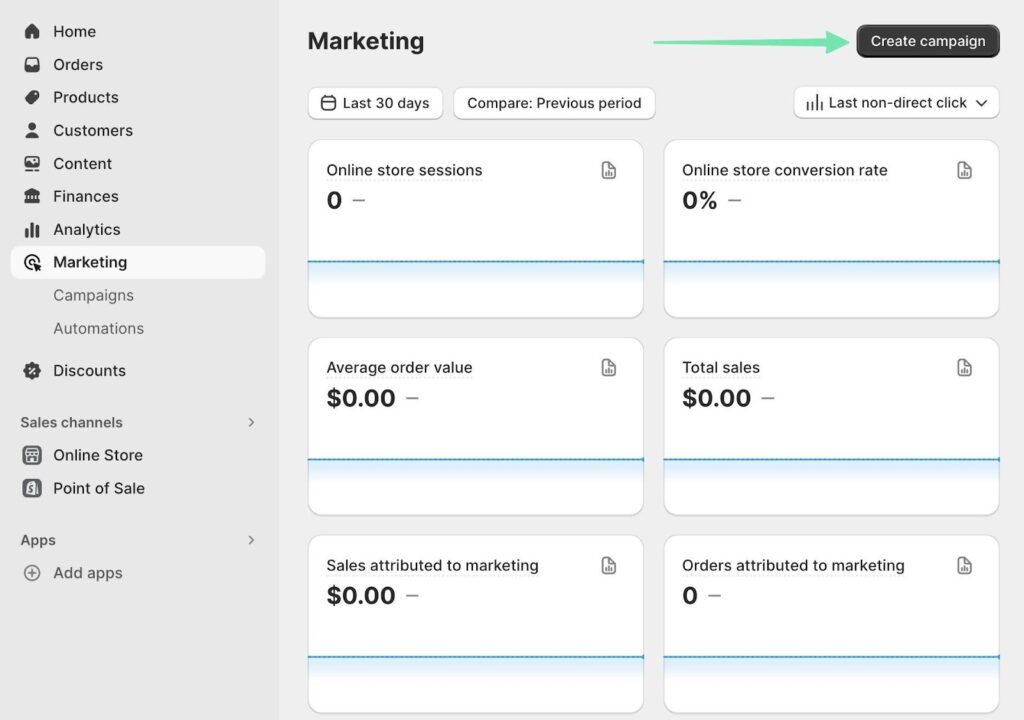Open Automations submenu item

98,329
